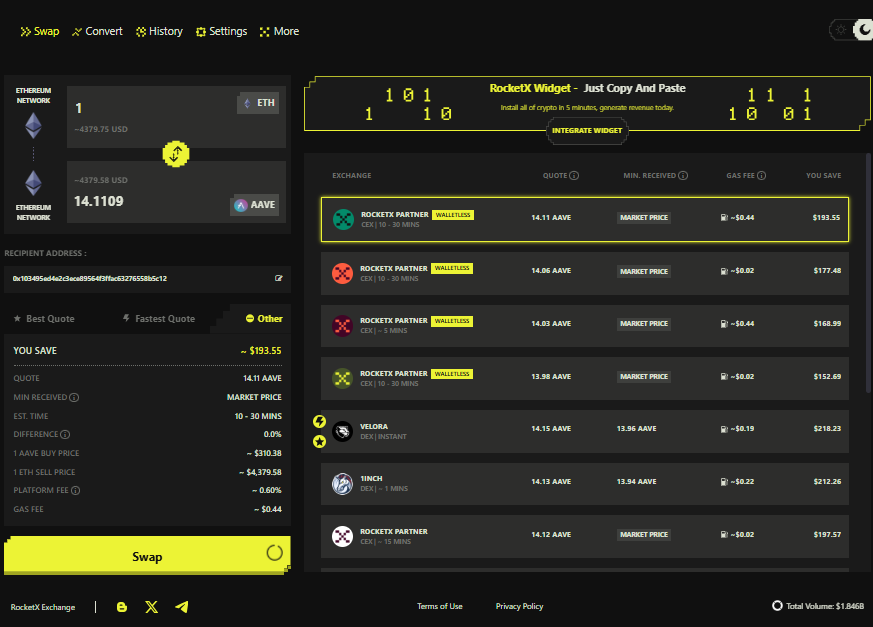The image size is (873, 627).
Task: Click the refresh spinner on the Swap button
Action: (x=274, y=553)
